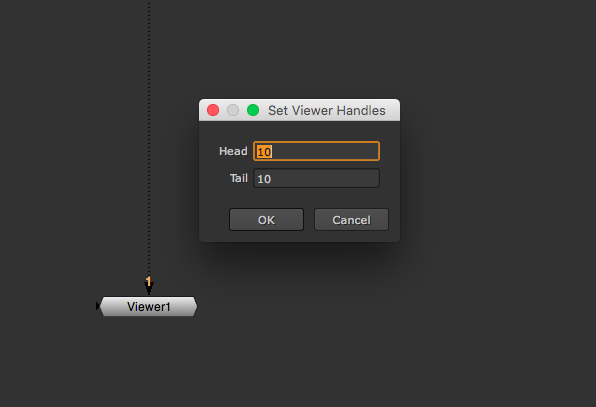
Task: Click the angled right end of Viewer1 node
Action: click(195, 306)
